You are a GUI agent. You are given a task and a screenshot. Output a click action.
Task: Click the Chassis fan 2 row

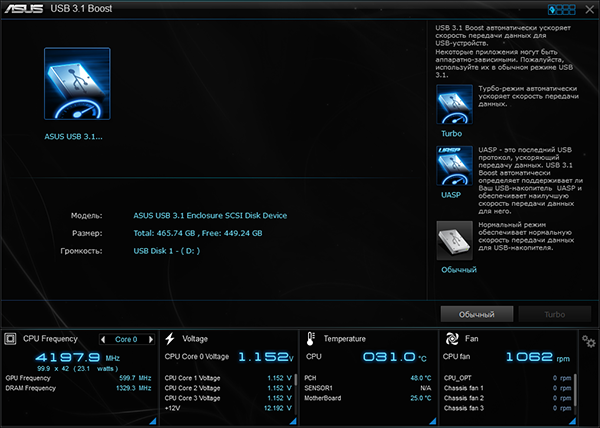pyautogui.click(x=507, y=398)
